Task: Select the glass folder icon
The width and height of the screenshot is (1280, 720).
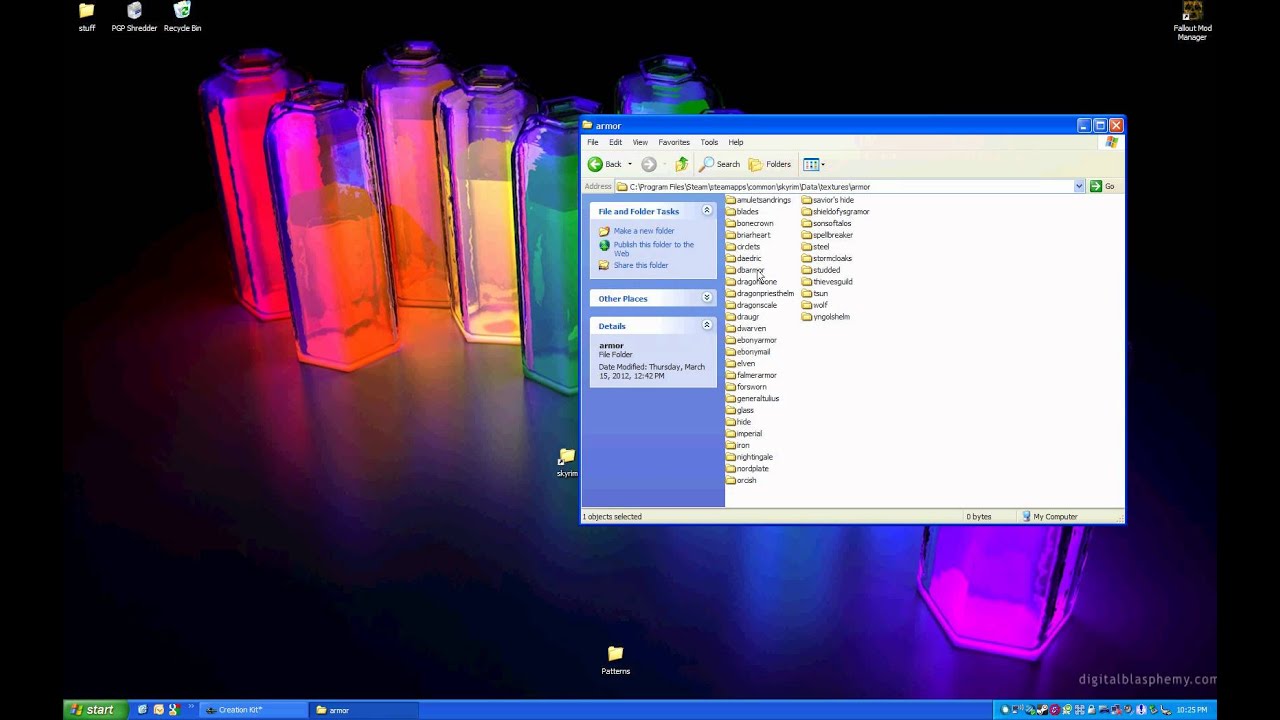Action: click(731, 410)
